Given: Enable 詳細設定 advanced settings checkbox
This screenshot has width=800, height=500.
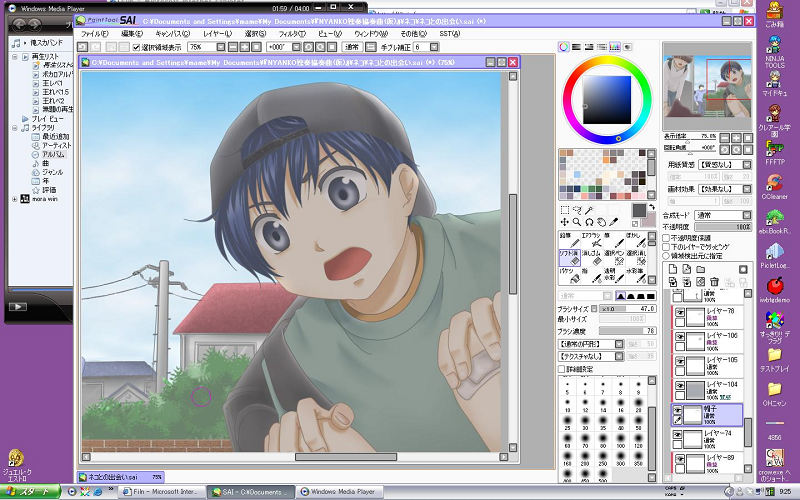Looking at the screenshot, I should tap(561, 369).
